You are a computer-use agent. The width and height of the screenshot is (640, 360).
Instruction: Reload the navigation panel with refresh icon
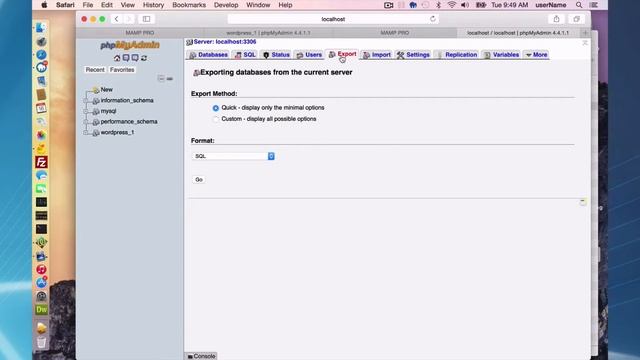point(144,58)
